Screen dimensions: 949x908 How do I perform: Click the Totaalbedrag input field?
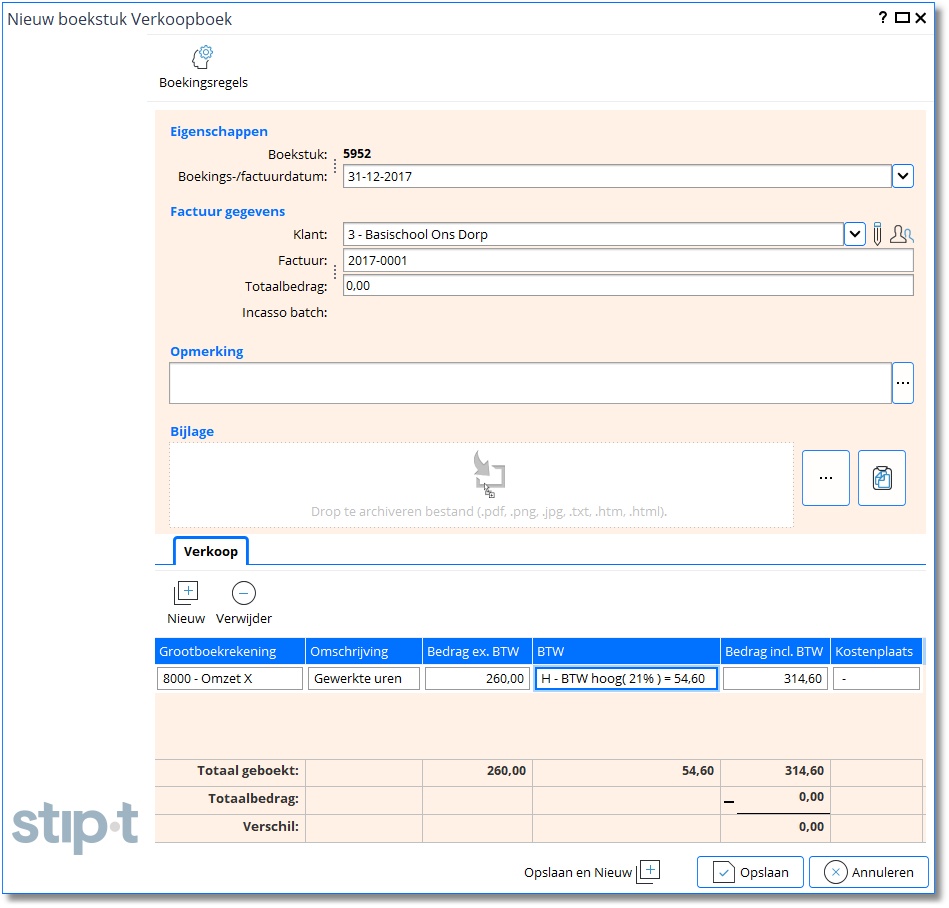pyautogui.click(x=627, y=286)
